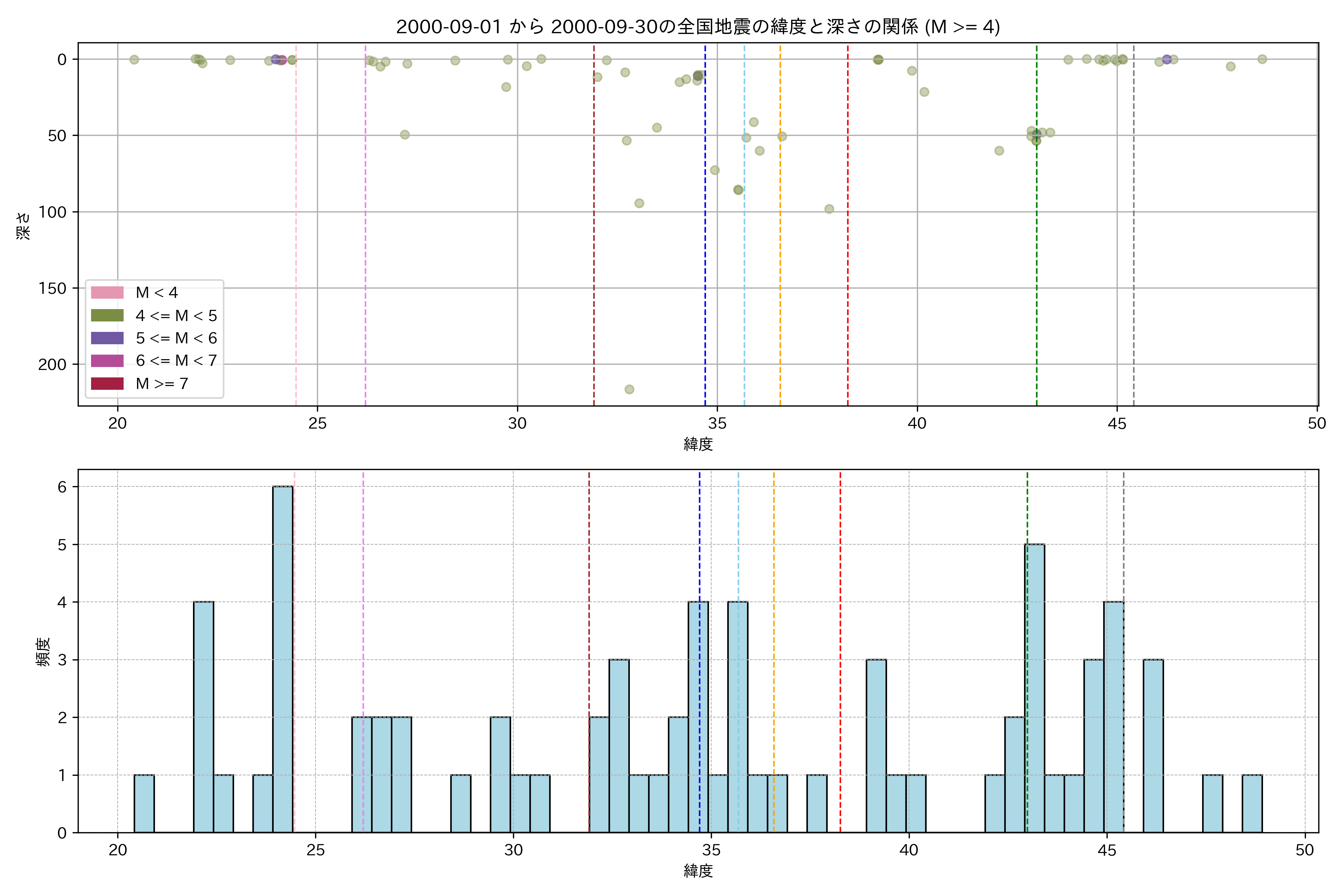Click the scatter point near depth 100 at latitude 38
The image size is (1344, 896).
829,209
